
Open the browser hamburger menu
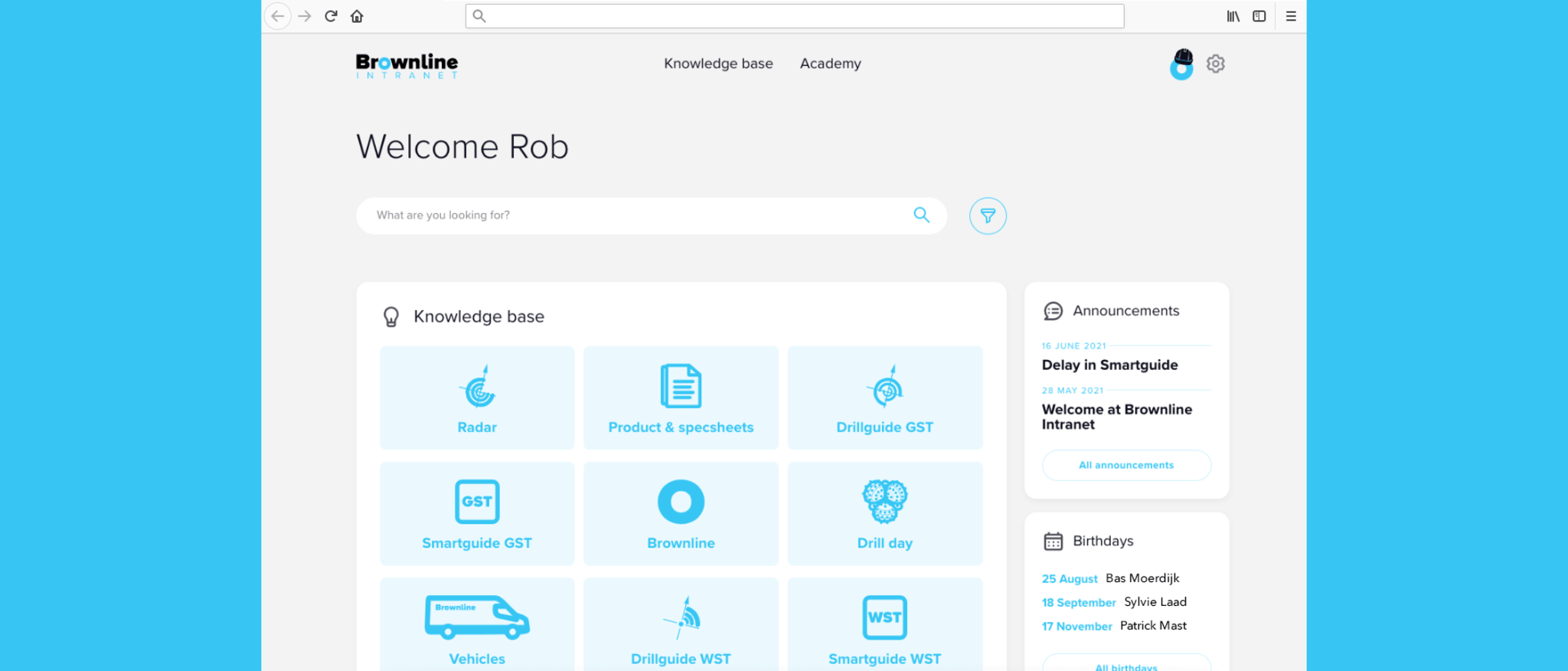pyautogui.click(x=1291, y=16)
